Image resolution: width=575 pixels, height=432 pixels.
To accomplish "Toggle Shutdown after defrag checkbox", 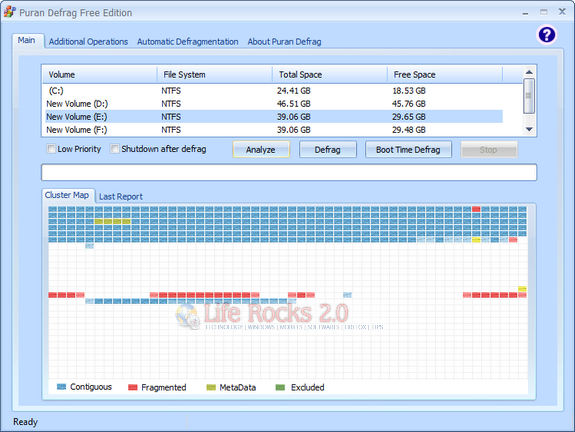I will coord(115,149).
